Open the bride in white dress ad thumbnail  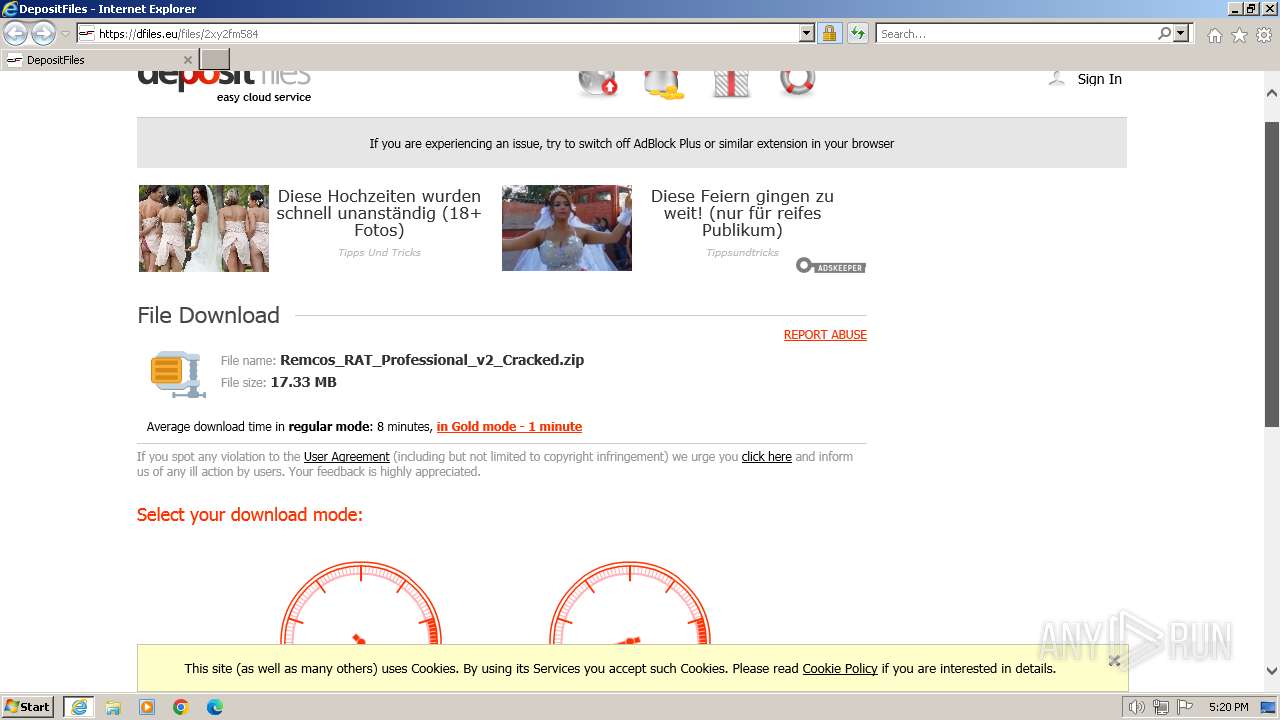tap(567, 228)
